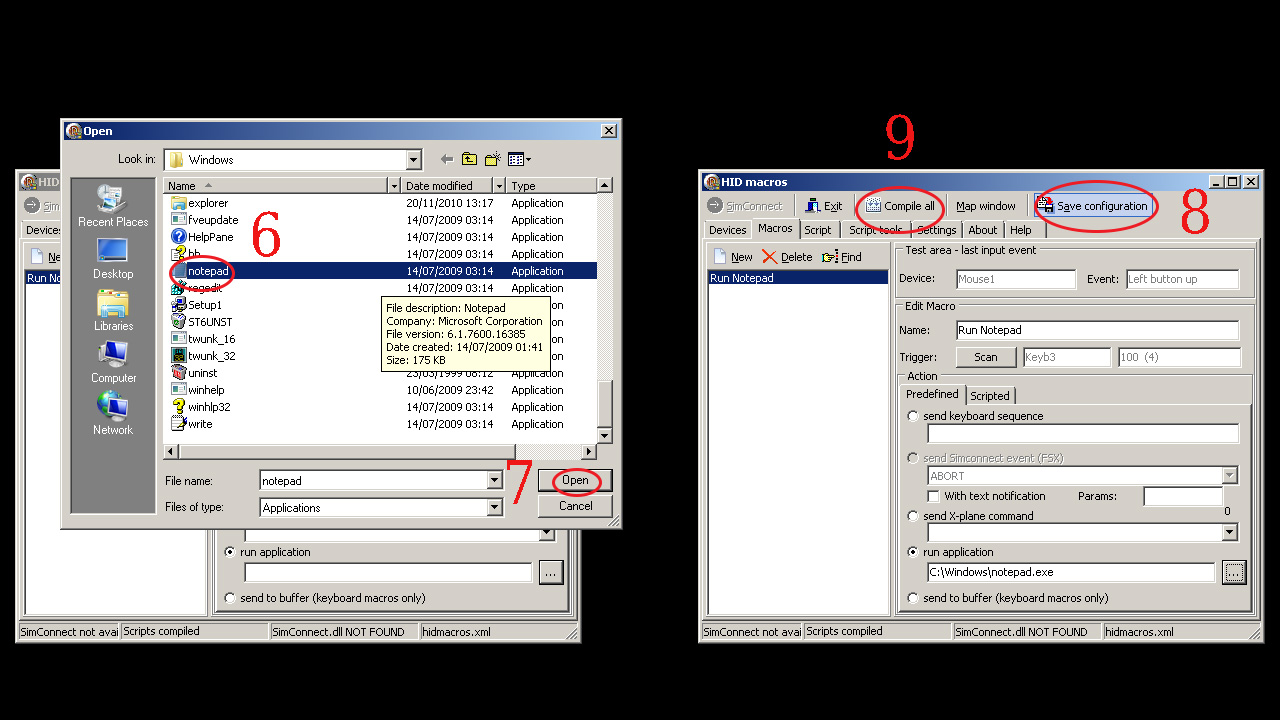The height and width of the screenshot is (720, 1280).
Task: Expand the File name dropdown arrow
Action: click(494, 481)
